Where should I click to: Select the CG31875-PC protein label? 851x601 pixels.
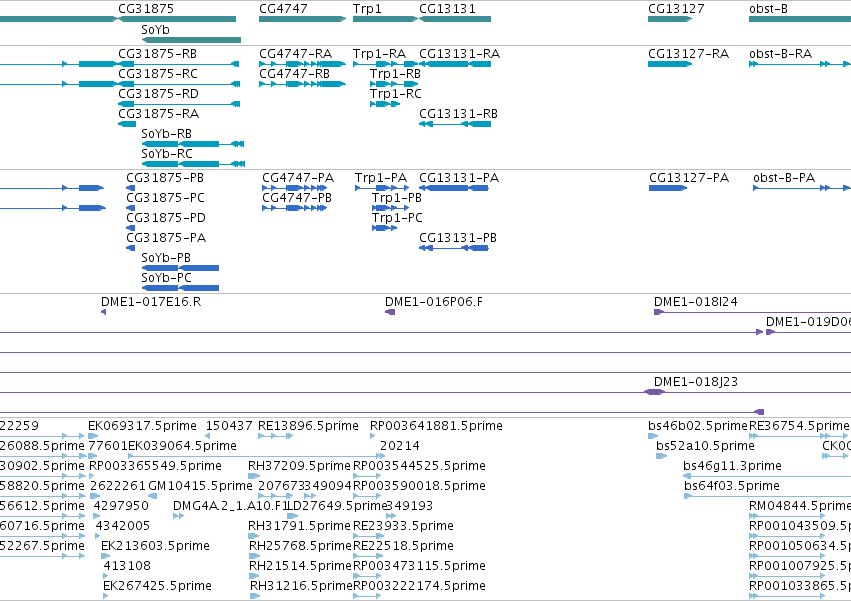click(x=165, y=198)
